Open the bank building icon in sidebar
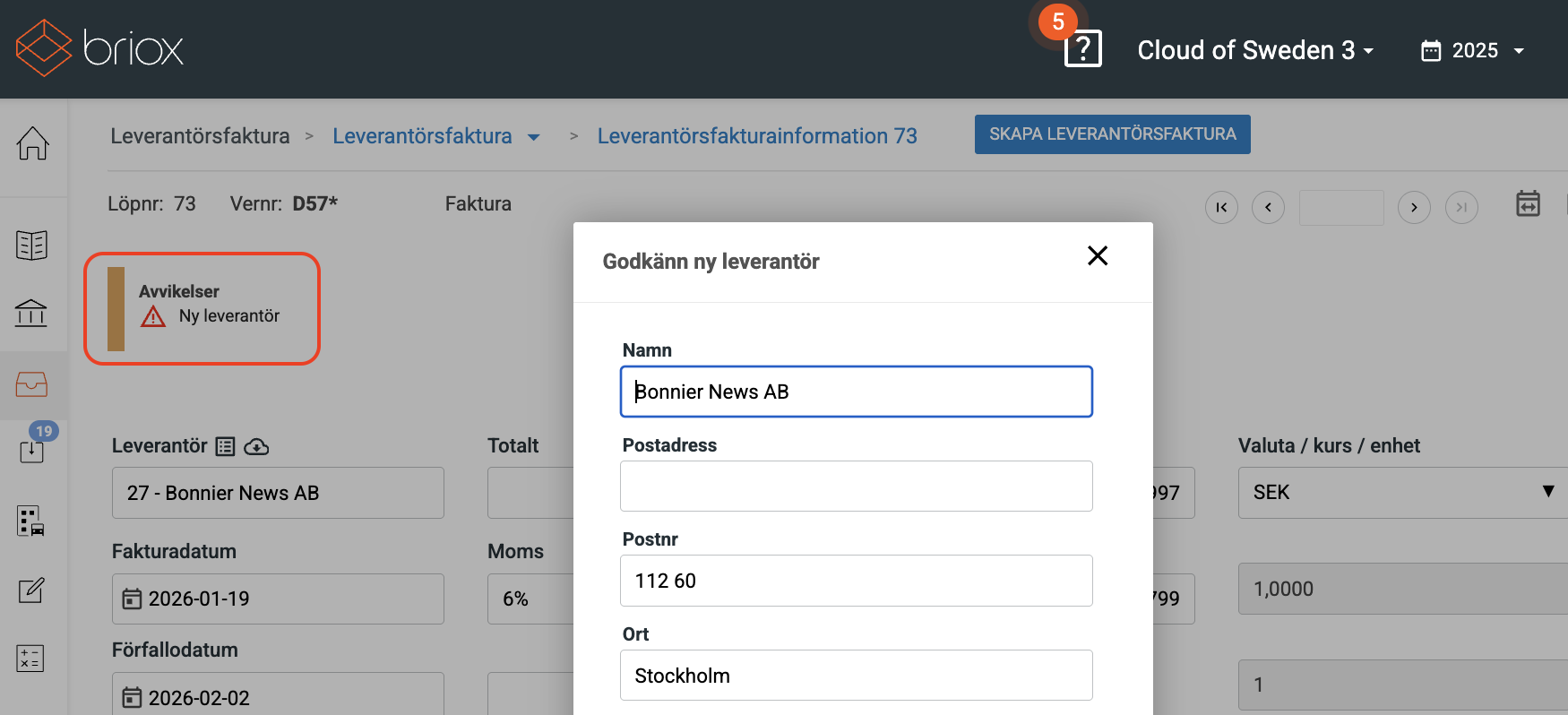Viewport: 1568px width, 715px height. [x=31, y=313]
